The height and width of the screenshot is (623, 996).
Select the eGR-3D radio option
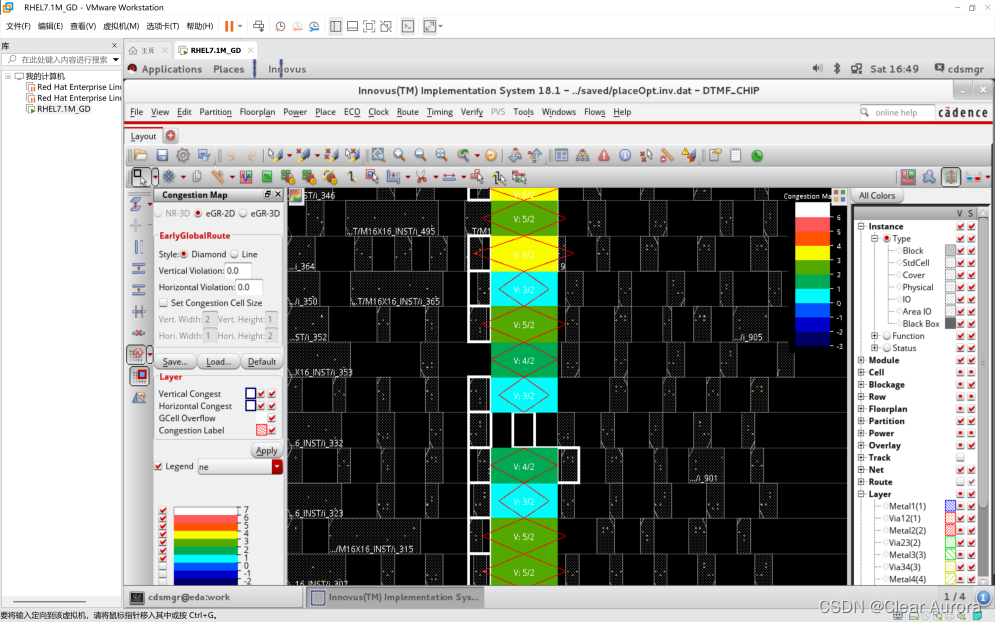243,213
